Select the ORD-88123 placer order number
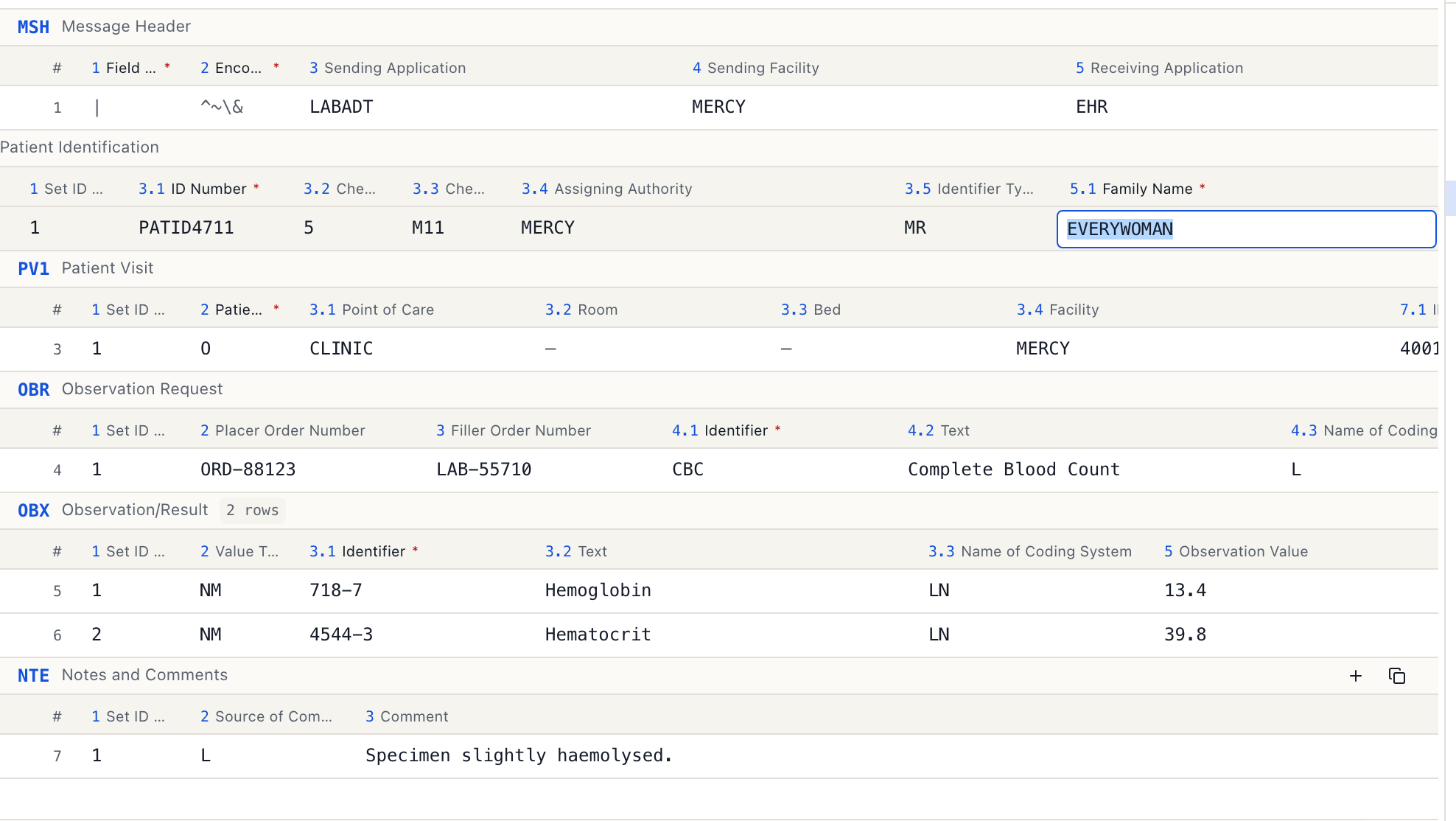Screen dimensions: 1456x821 (248, 469)
